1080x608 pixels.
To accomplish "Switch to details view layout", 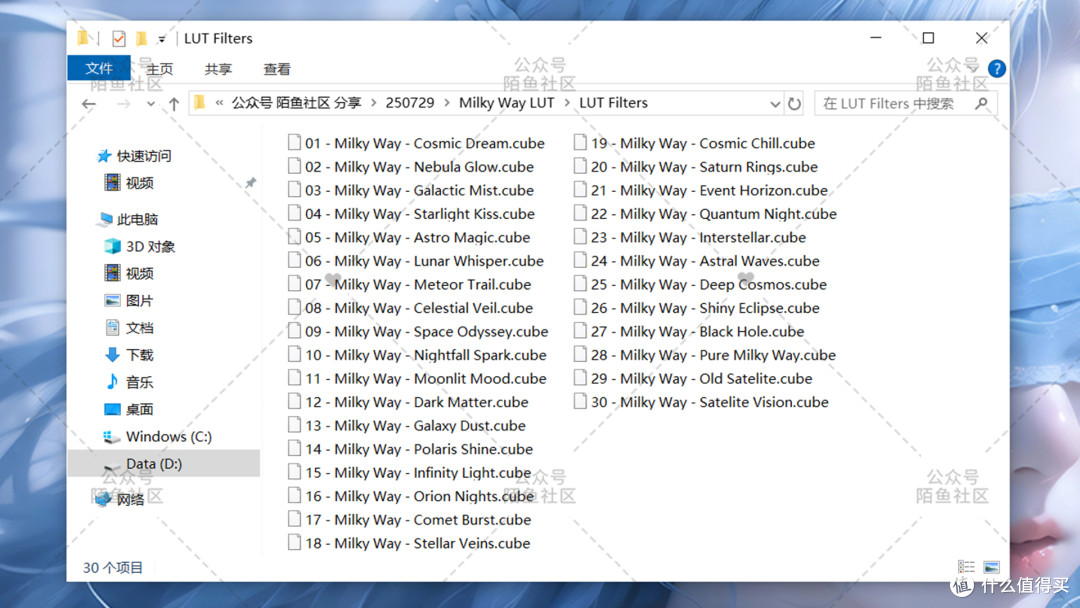I will [x=966, y=567].
